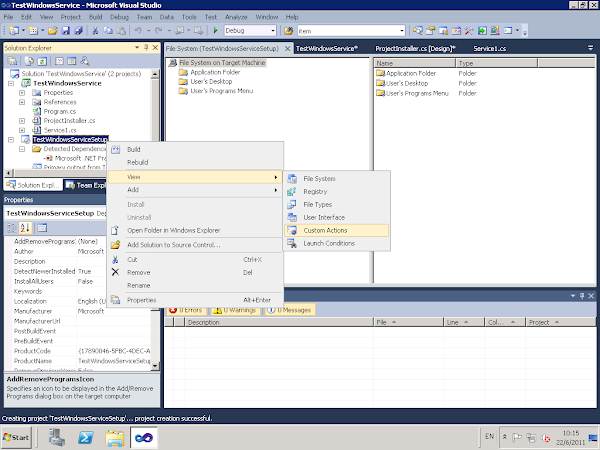Switch to the TestWindowsService* tab
The image size is (600, 450).
coord(326,49)
